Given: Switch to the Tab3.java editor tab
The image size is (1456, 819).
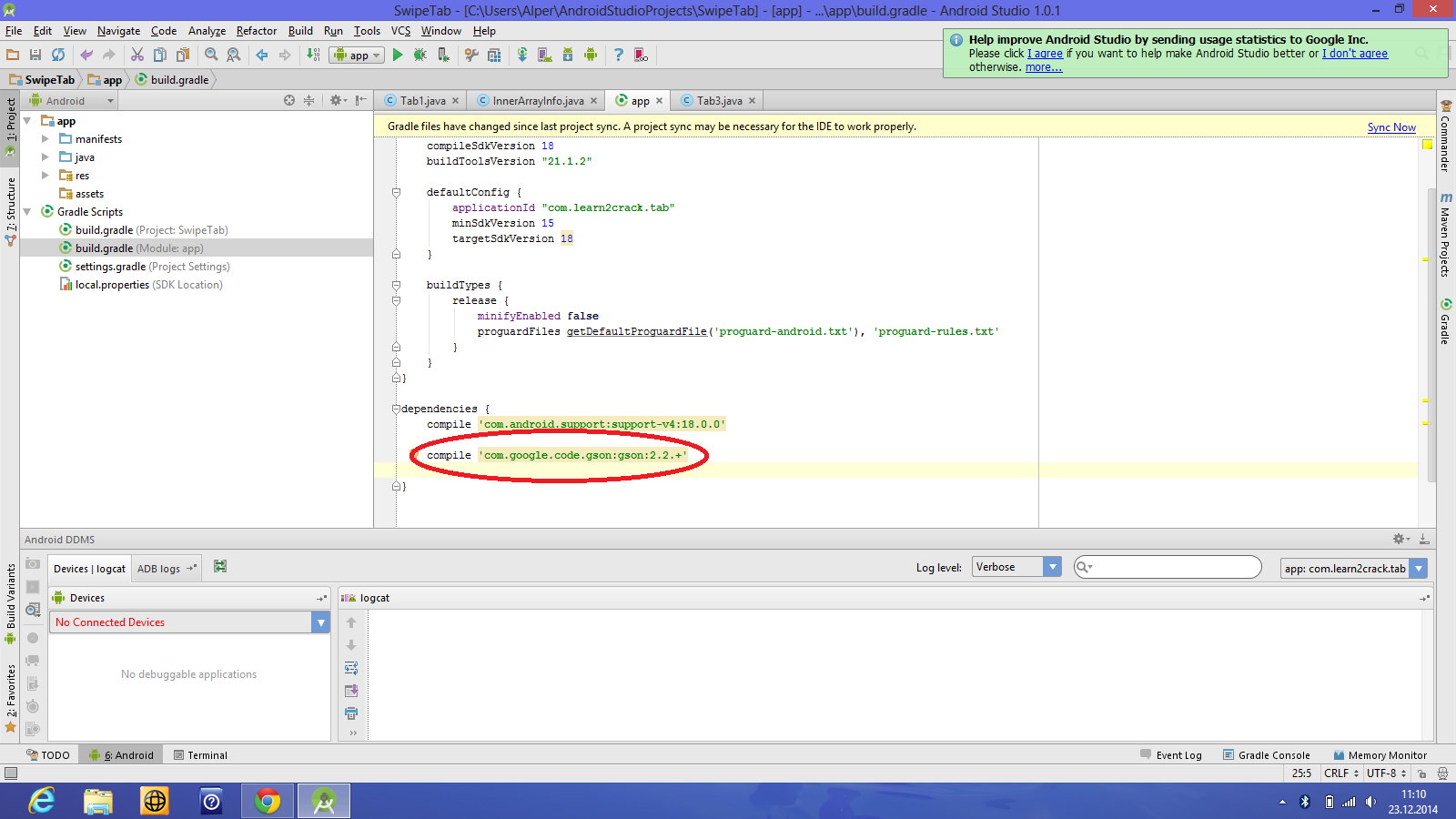Looking at the screenshot, I should pyautogui.click(x=719, y=101).
